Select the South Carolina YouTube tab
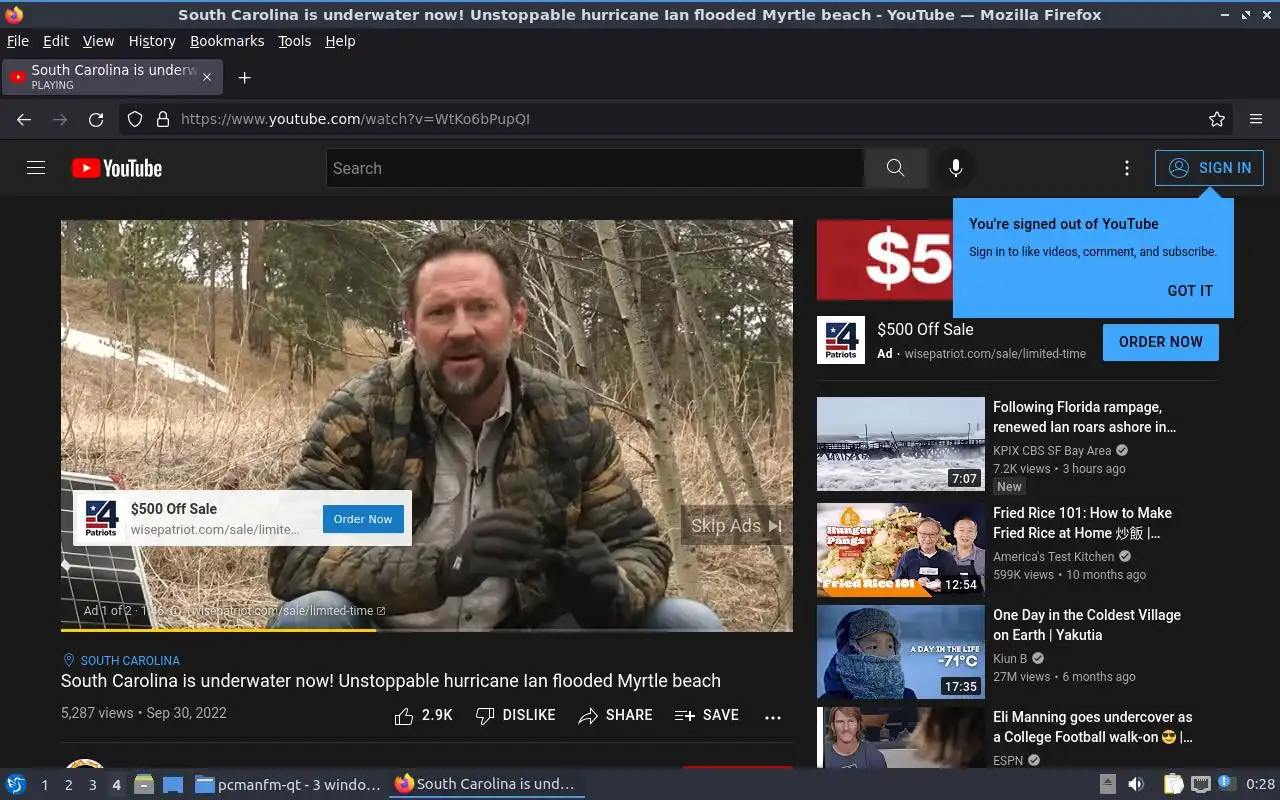This screenshot has height=800, width=1280. (112, 77)
